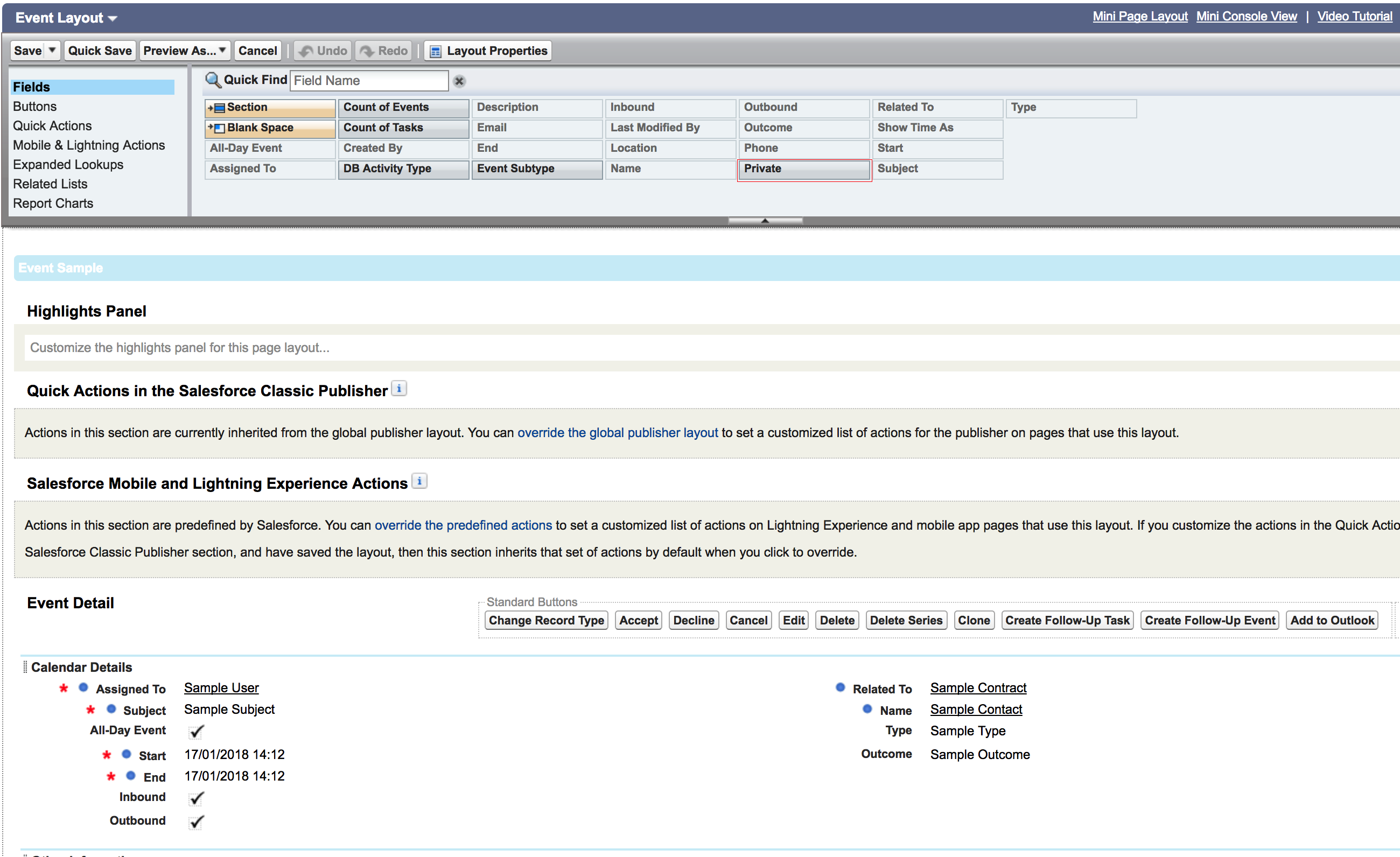Click info icon beside Salesforce Classic Publisher heading
This screenshot has height=857, width=1400.
point(399,389)
